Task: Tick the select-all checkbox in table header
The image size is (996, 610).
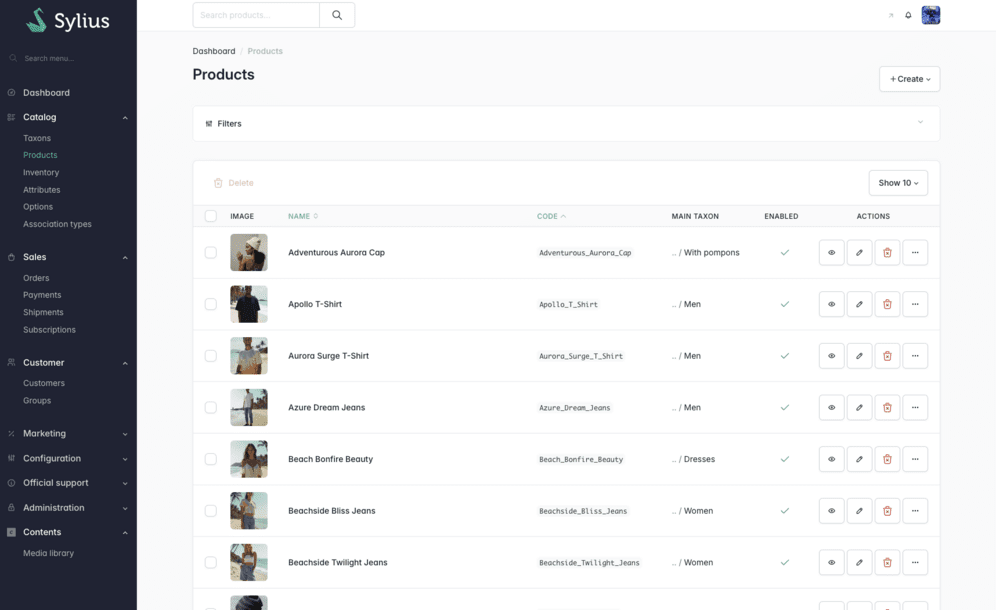Action: pyautogui.click(x=211, y=216)
